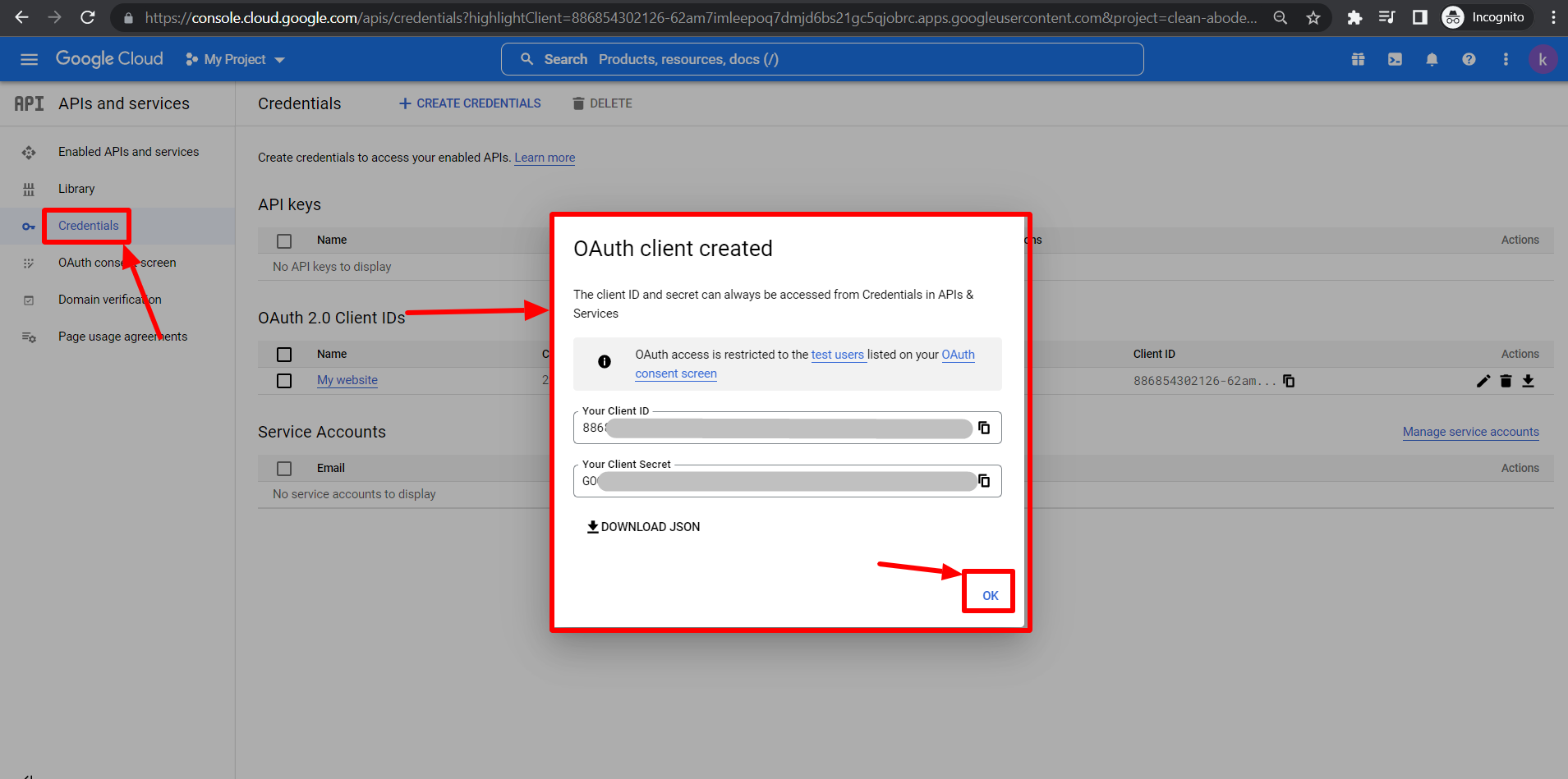Image resolution: width=1568 pixels, height=779 pixels.
Task: Open the My website client link
Action: coord(347,380)
